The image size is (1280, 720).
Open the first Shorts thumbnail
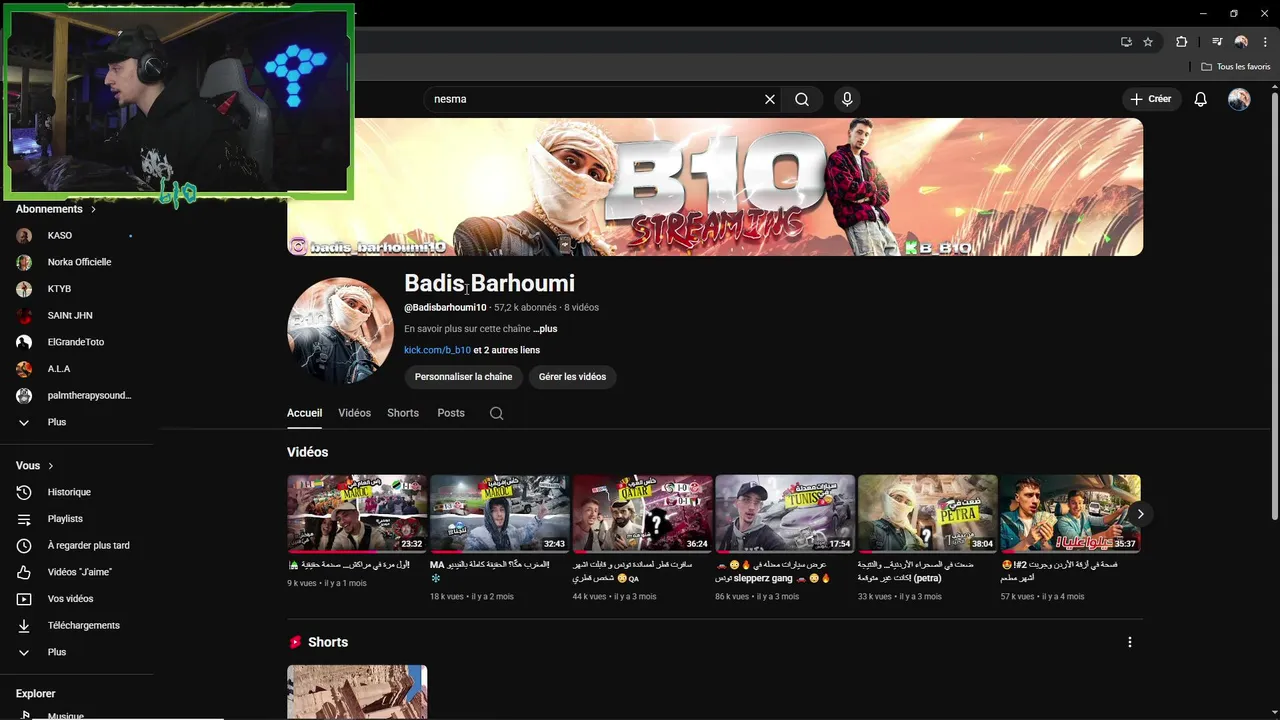(357, 692)
